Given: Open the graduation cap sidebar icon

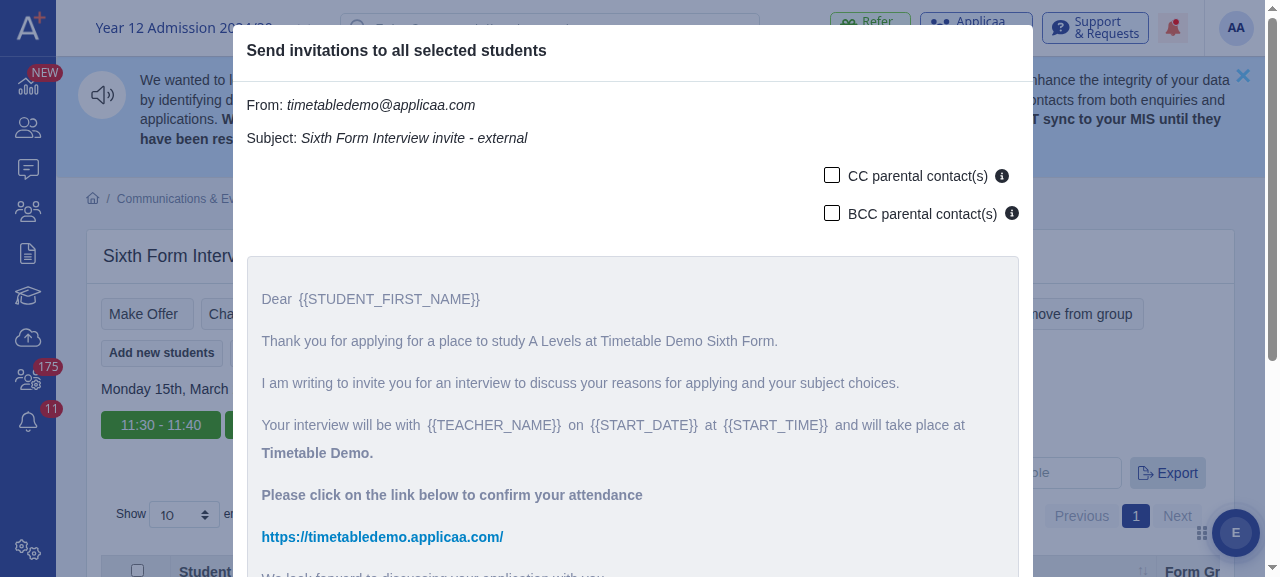Looking at the screenshot, I should tap(28, 295).
